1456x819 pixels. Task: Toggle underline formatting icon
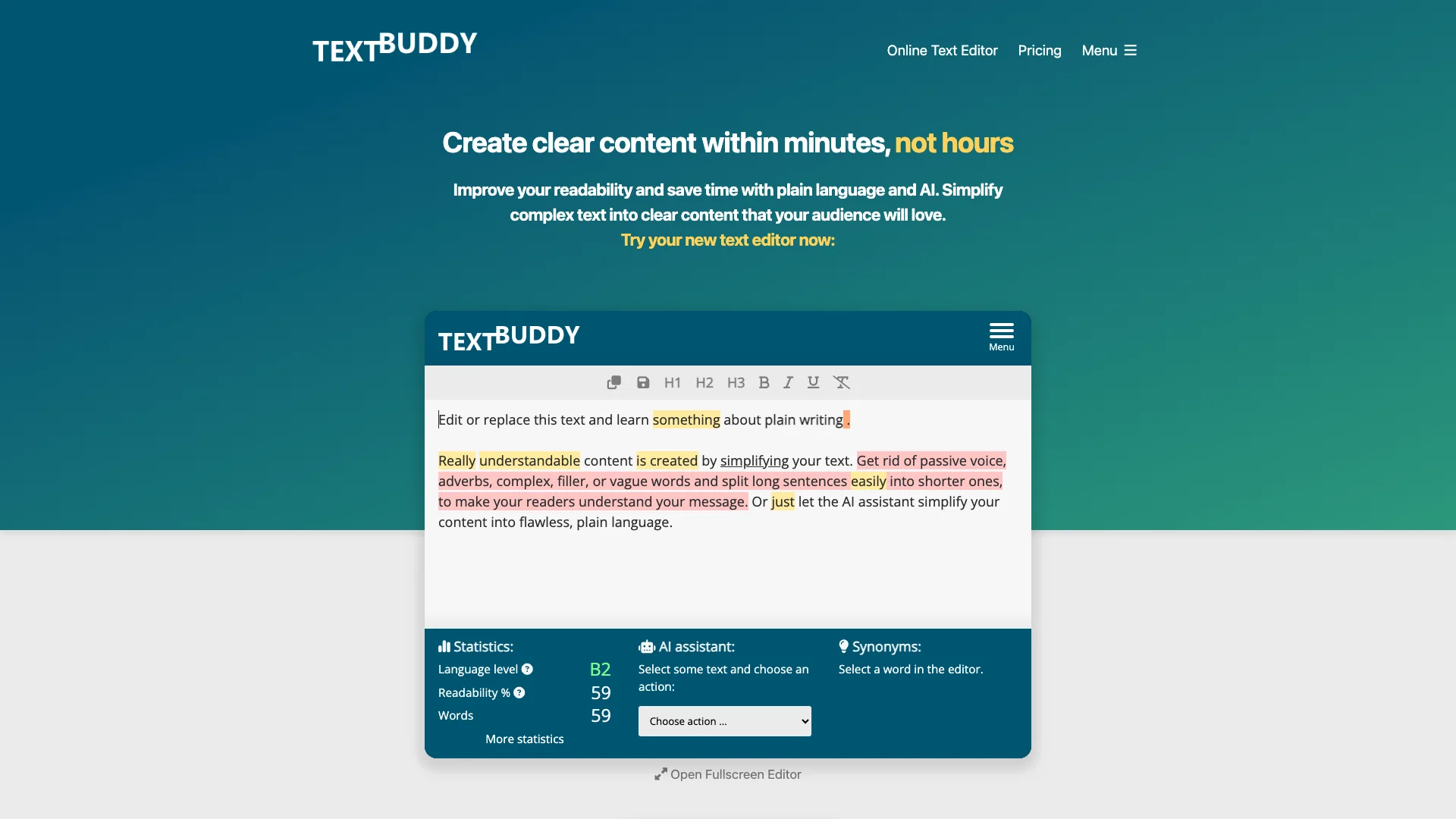(x=813, y=383)
